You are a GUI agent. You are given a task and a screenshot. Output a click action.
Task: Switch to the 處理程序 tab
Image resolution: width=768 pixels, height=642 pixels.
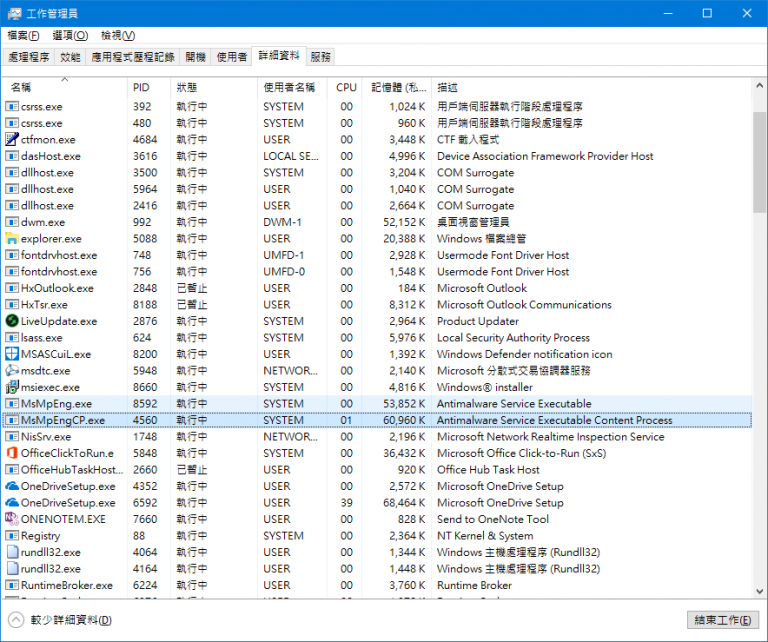coord(29,57)
